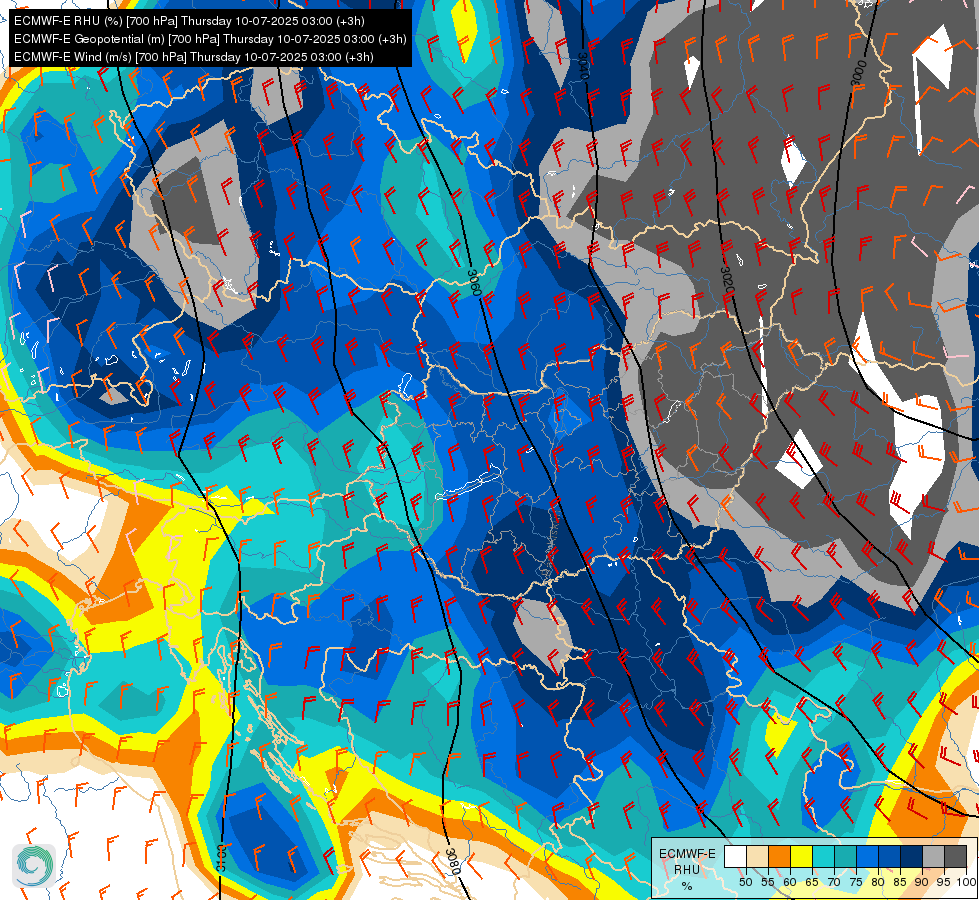The image size is (979, 900).
Task: Pick the medium blue 80–85 legend swatch
Action: (x=890, y=856)
